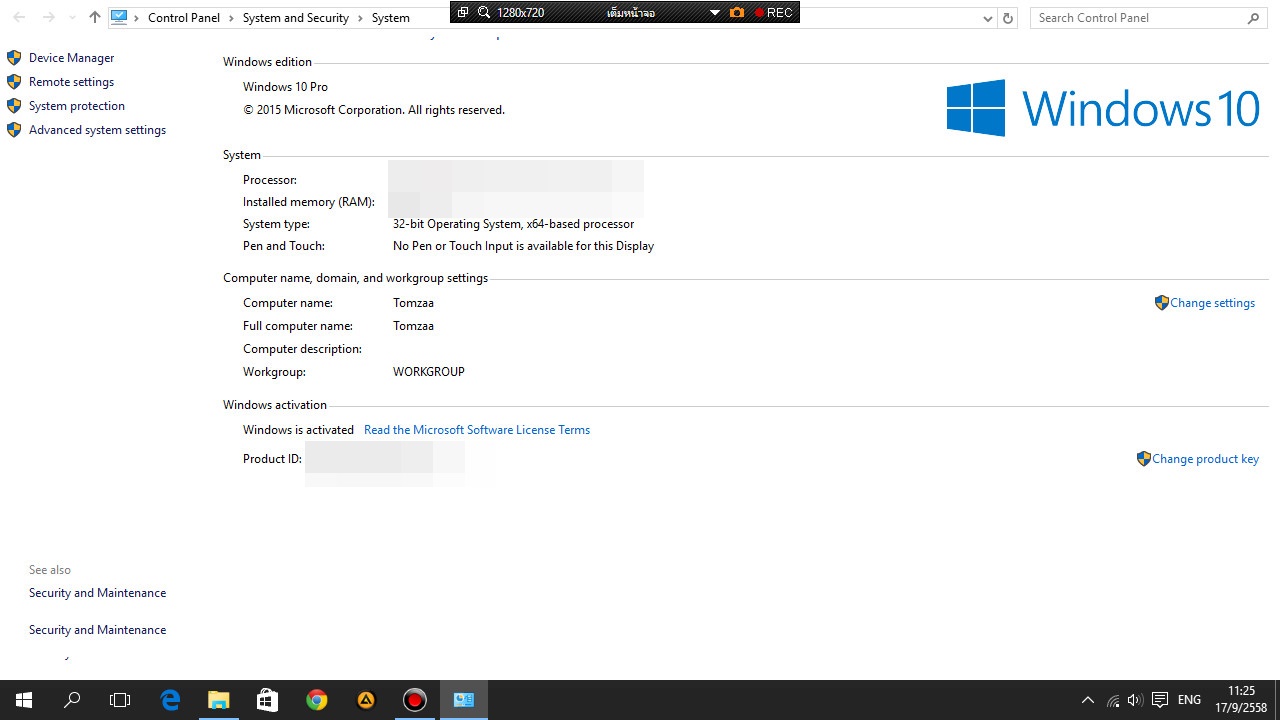The width and height of the screenshot is (1280, 720).
Task: Click Change settings for computer name
Action: [x=1212, y=303]
